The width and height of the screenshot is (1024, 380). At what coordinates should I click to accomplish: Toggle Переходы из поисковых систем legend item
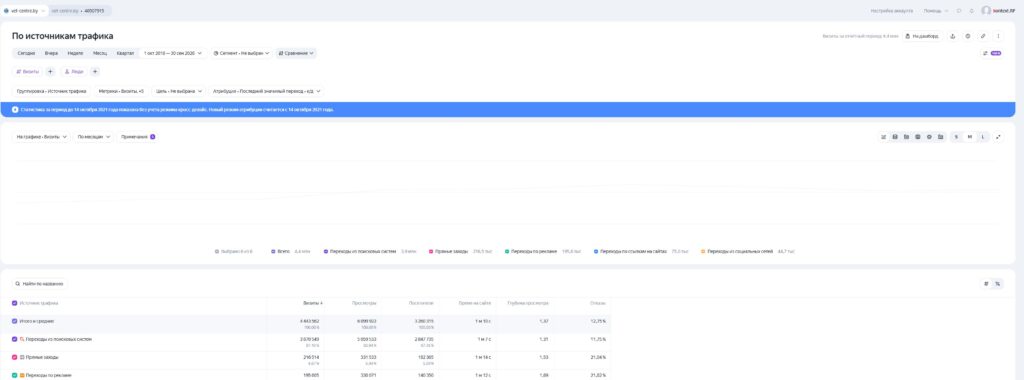point(370,251)
